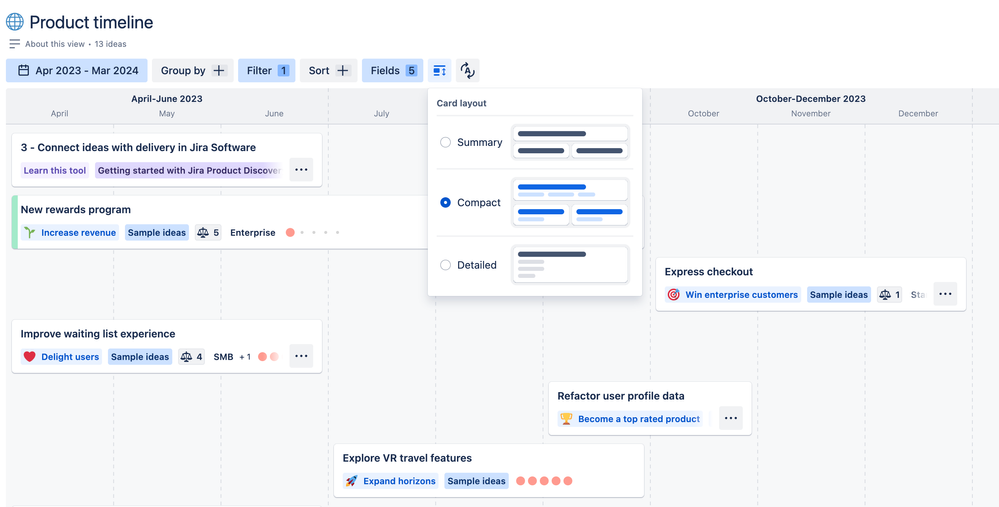Open the About this view description icon
999x507 pixels.
(15, 44)
